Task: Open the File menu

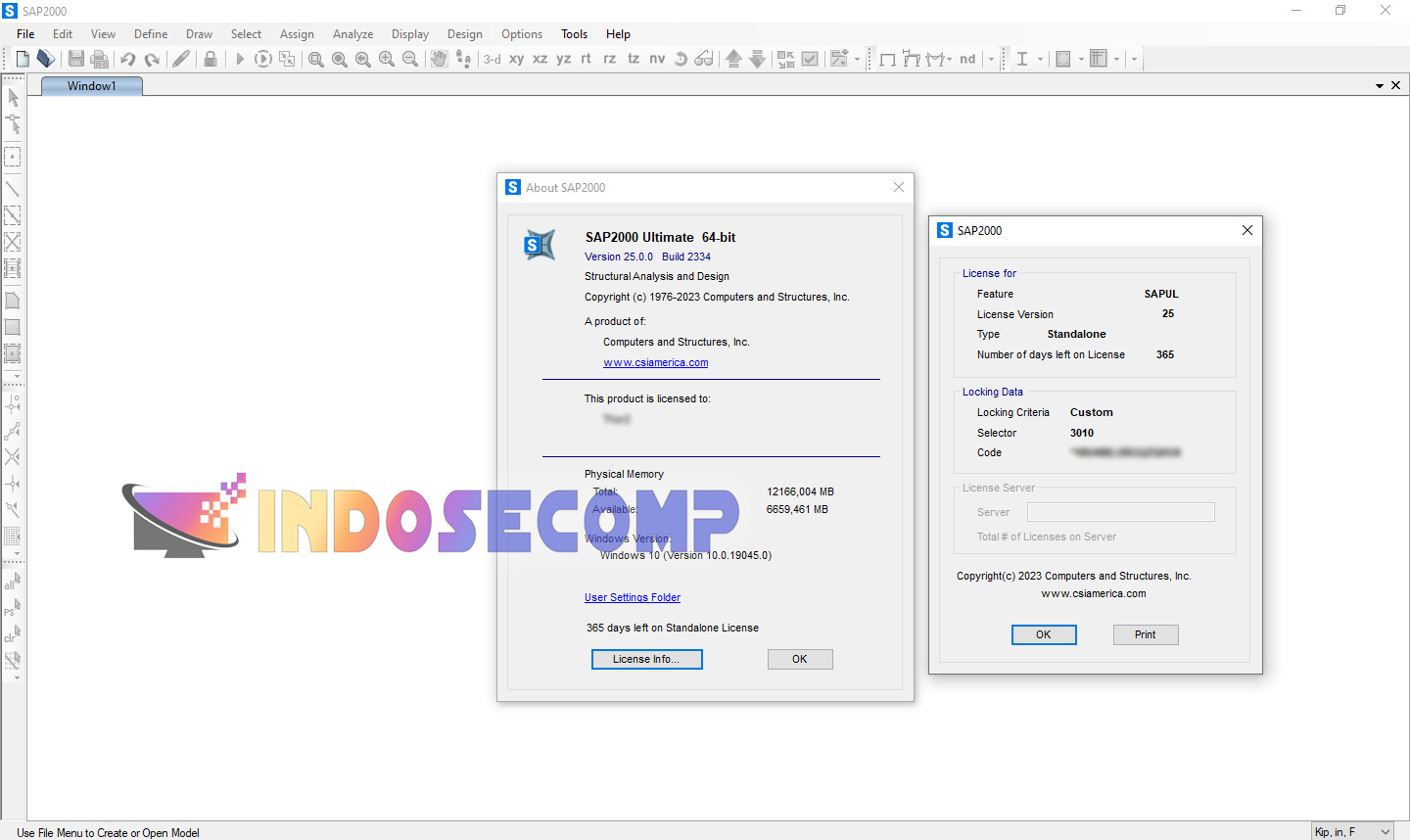Action: click(25, 33)
